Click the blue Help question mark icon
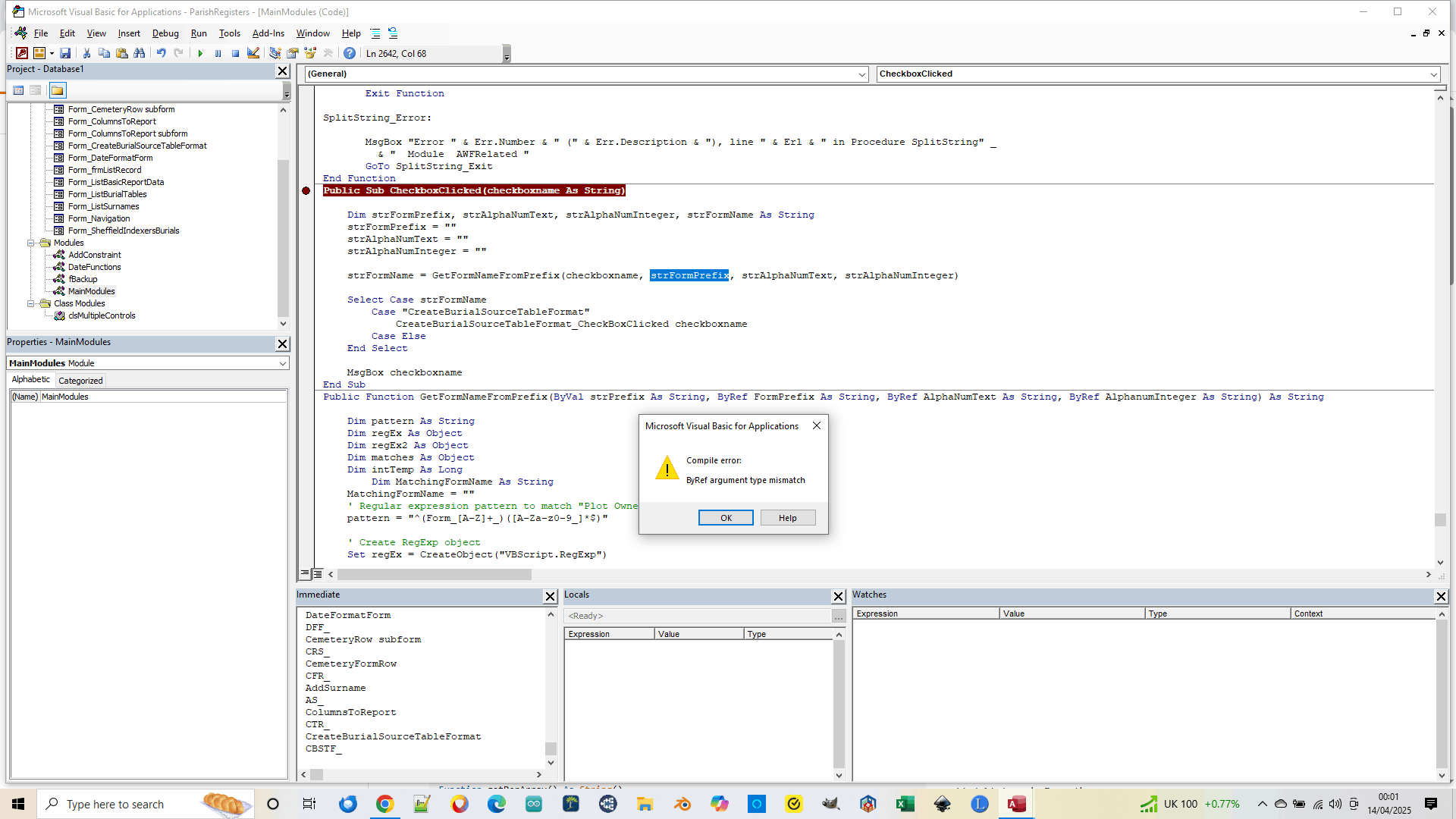Viewport: 1456px width, 819px height. tap(349, 53)
